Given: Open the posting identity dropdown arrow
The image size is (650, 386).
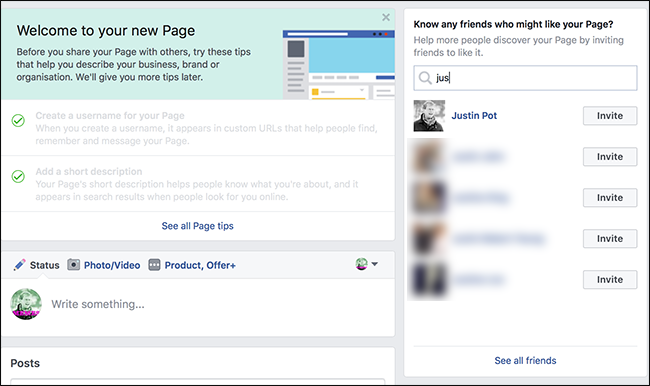Looking at the screenshot, I should pos(374,264).
